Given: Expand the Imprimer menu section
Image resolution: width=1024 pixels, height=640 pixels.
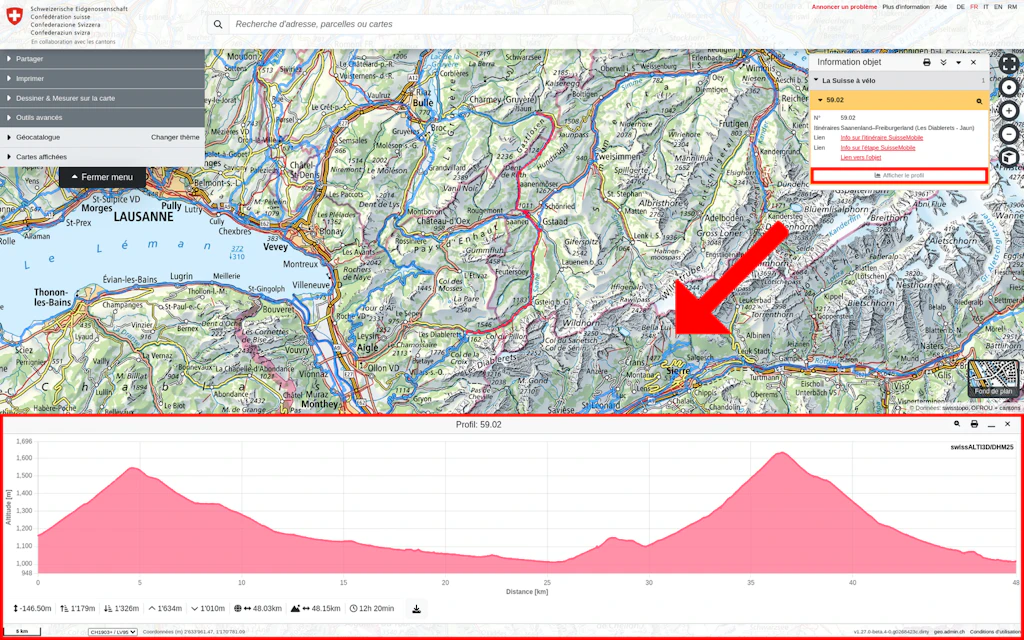Looking at the screenshot, I should coord(103,78).
